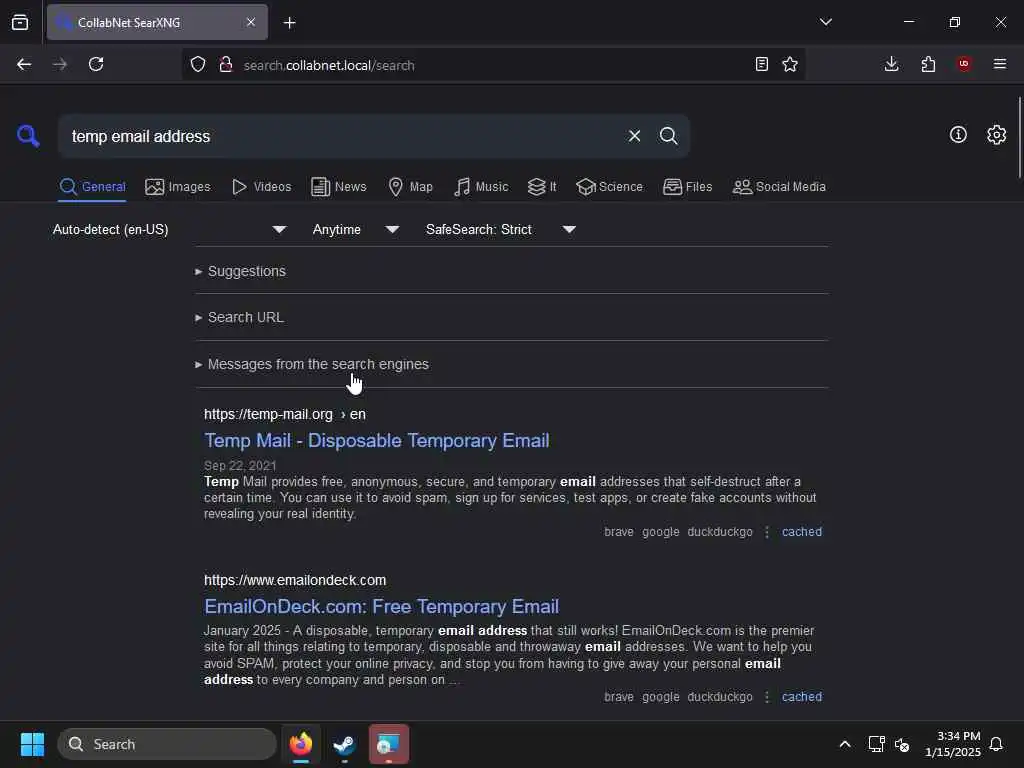1024x768 pixels.
Task: Click 'duckduckgo' tag on EmailOnDeck result
Action: click(x=720, y=697)
